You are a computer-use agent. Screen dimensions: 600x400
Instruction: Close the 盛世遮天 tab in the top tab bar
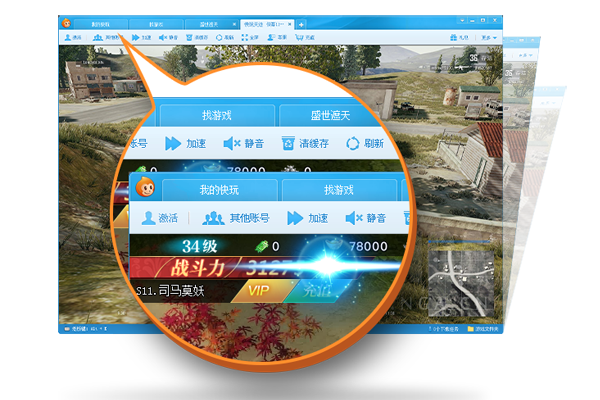pyautogui.click(x=234, y=24)
